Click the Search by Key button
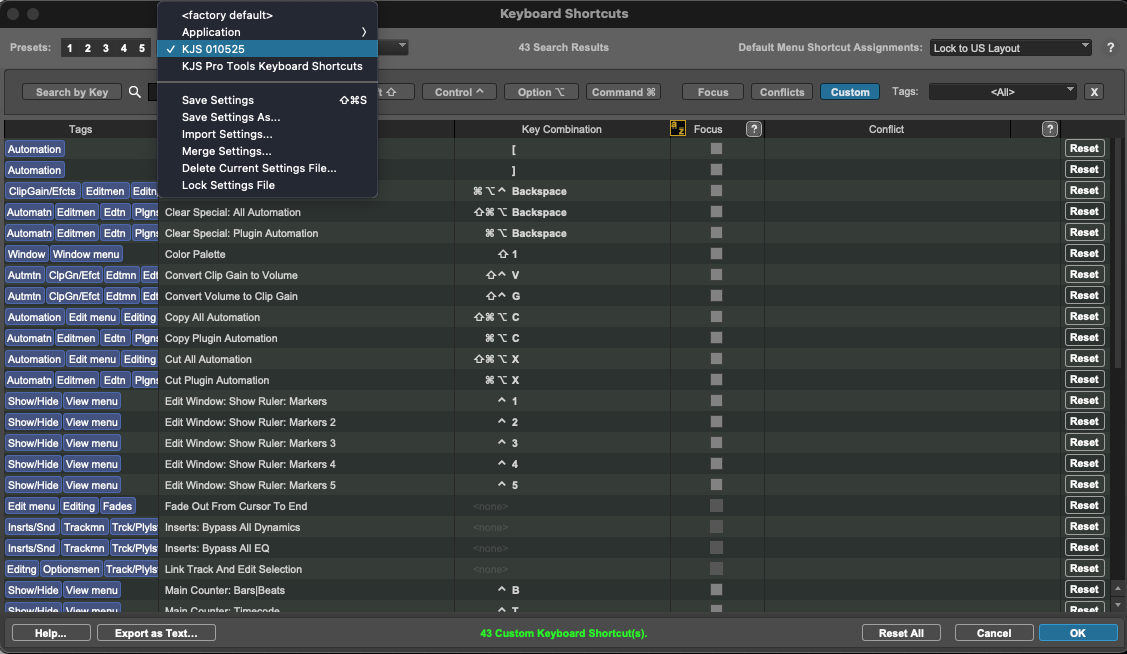This screenshot has height=654, width=1127. (x=72, y=92)
